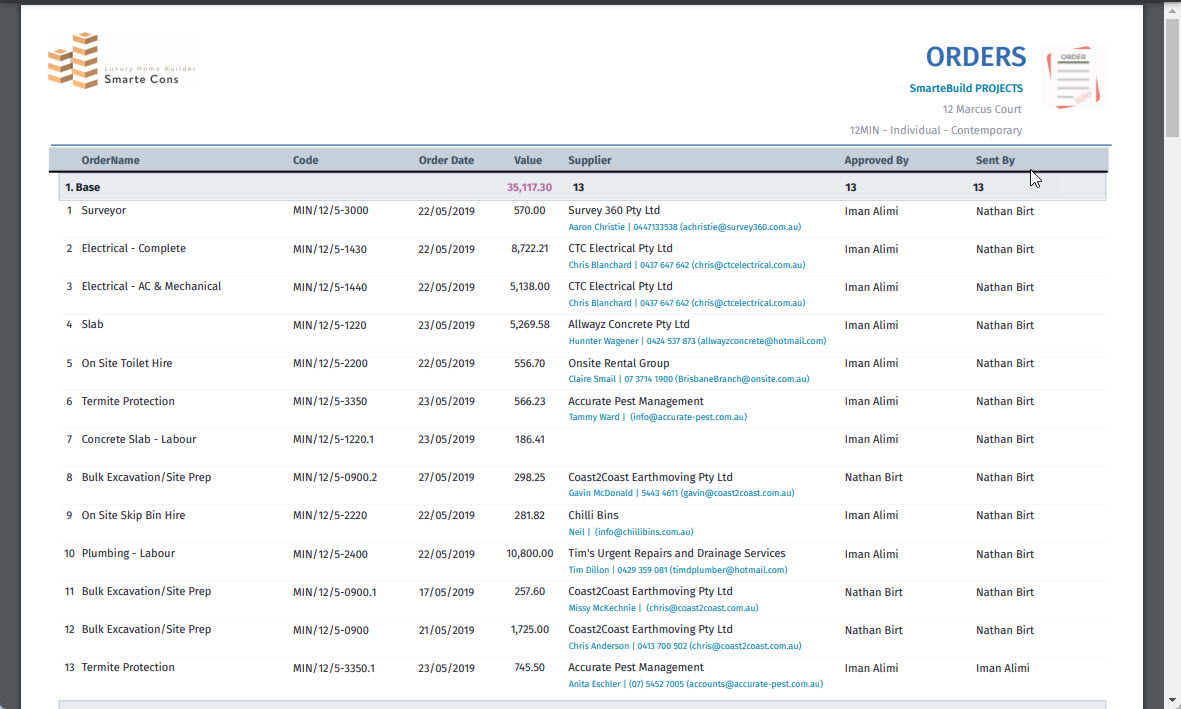Sort by the OrderName column header
This screenshot has height=709, width=1181.
coord(109,160)
